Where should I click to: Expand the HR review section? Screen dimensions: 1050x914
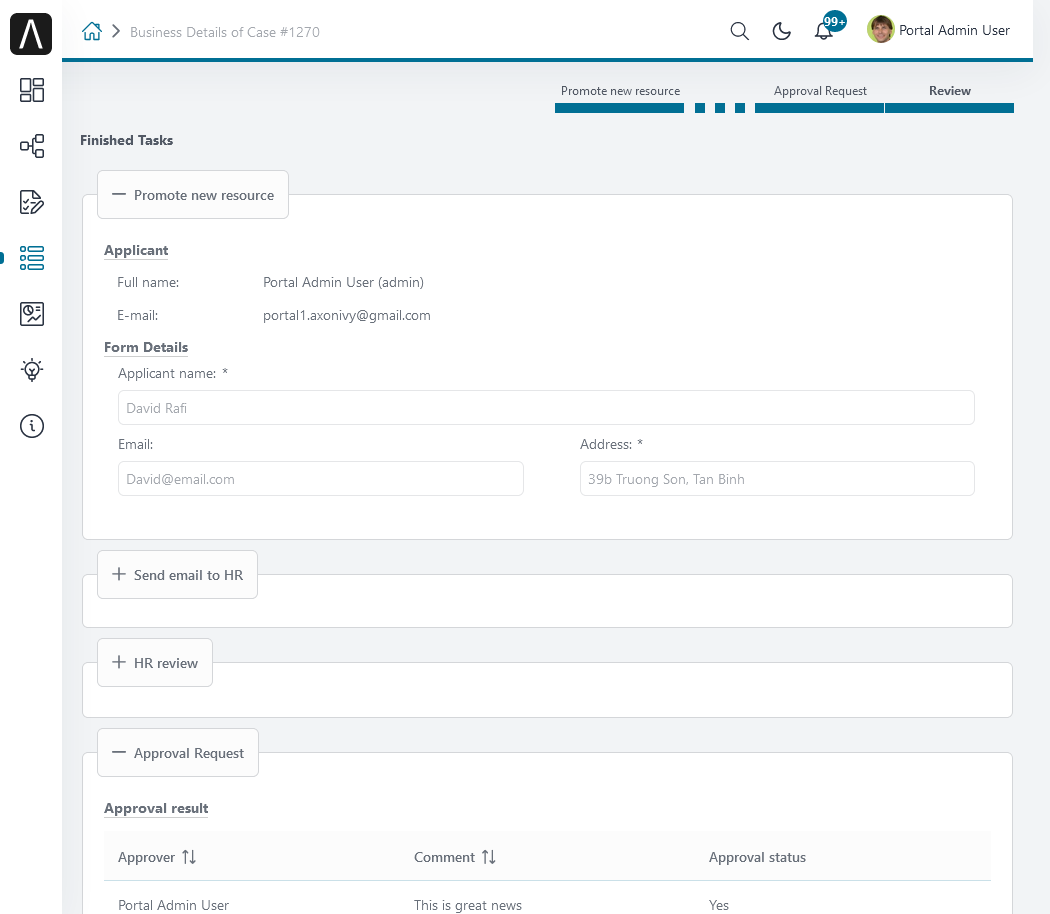pos(155,663)
